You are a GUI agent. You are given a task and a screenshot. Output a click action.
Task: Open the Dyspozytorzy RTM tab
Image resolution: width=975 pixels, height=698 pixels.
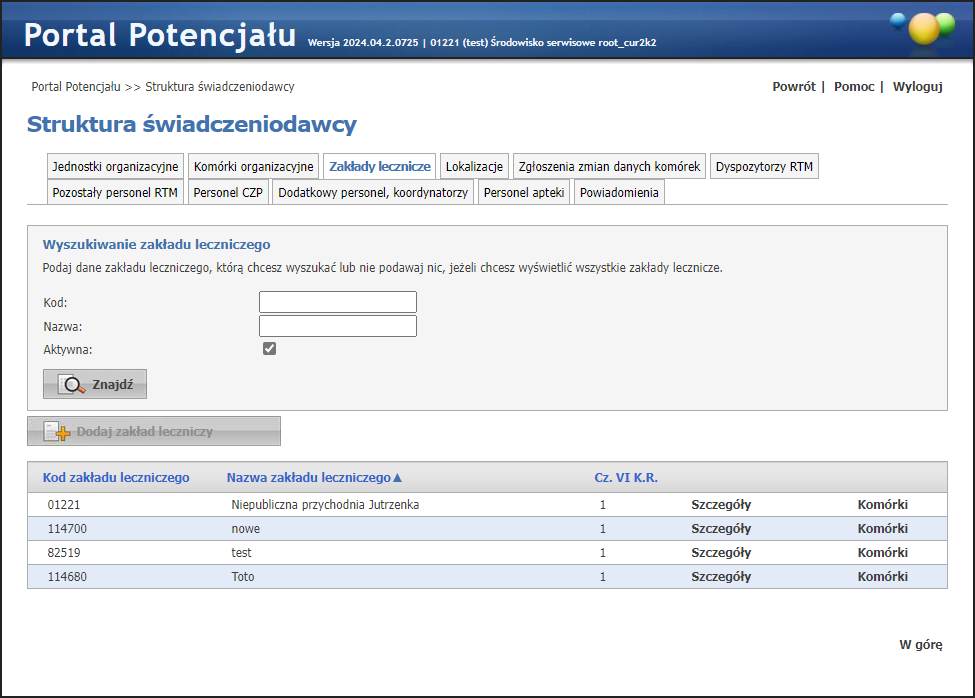(x=764, y=166)
